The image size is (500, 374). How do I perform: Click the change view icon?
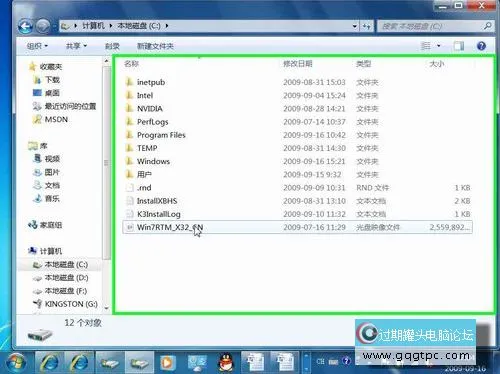click(426, 46)
